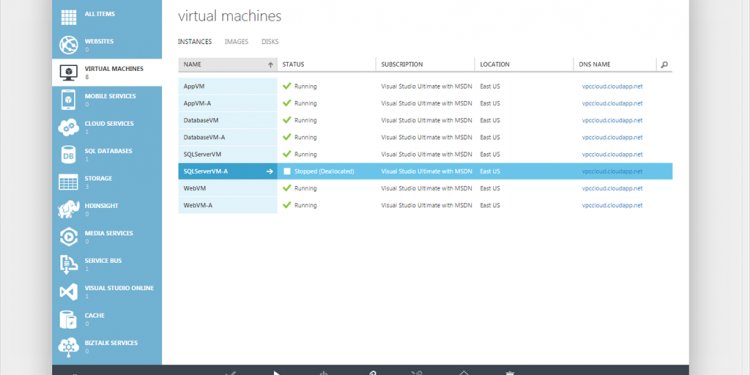Select the DatabaseVM row name

[201, 121]
